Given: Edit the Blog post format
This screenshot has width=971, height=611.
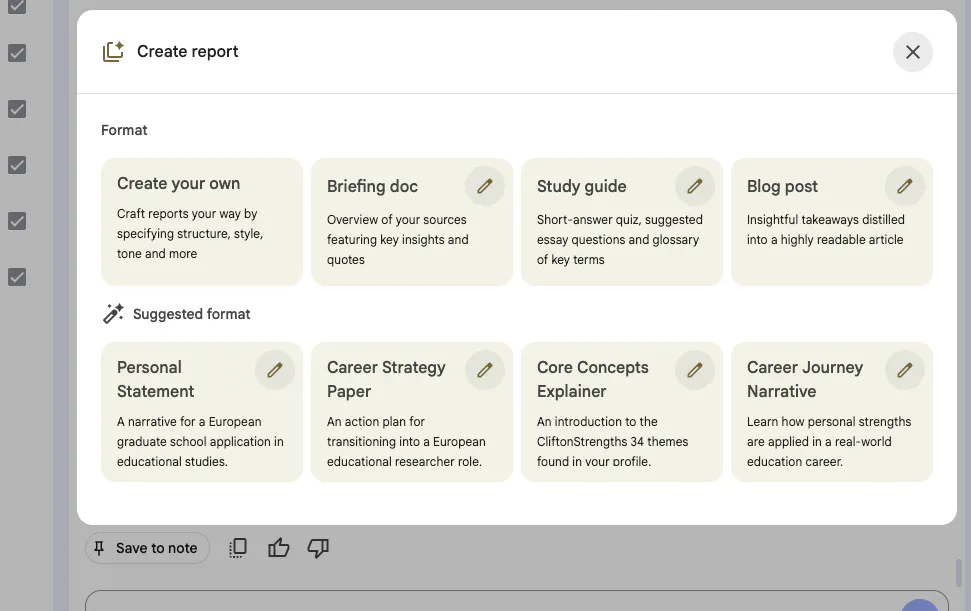Looking at the screenshot, I should [x=904, y=186].
